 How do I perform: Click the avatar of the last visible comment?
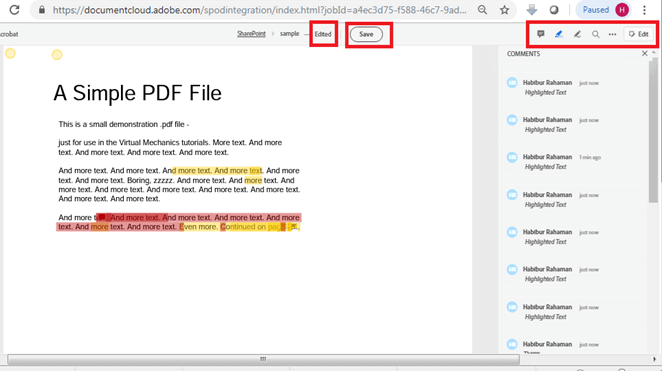point(512,344)
